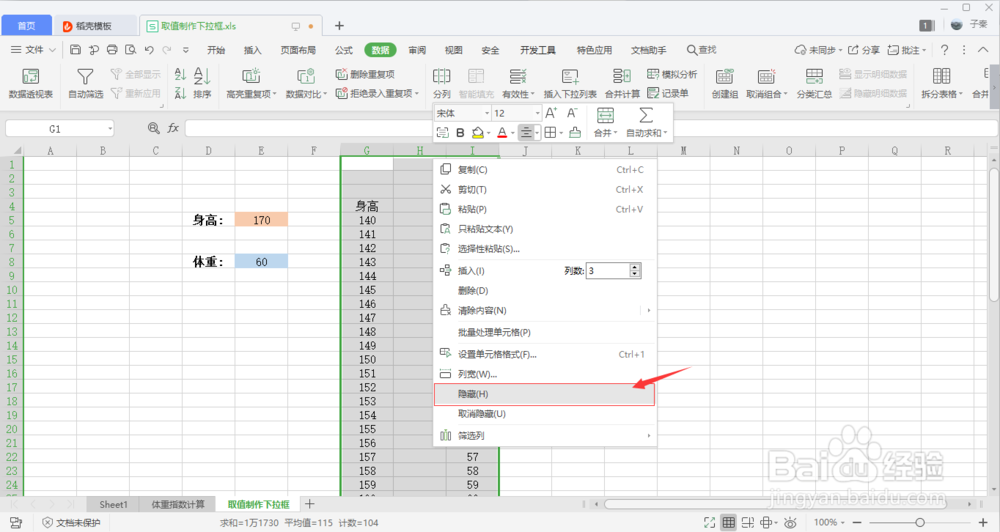Viewport: 1000px width, 532px height.
Task: Open consolidate calculation tool
Action: point(622,83)
